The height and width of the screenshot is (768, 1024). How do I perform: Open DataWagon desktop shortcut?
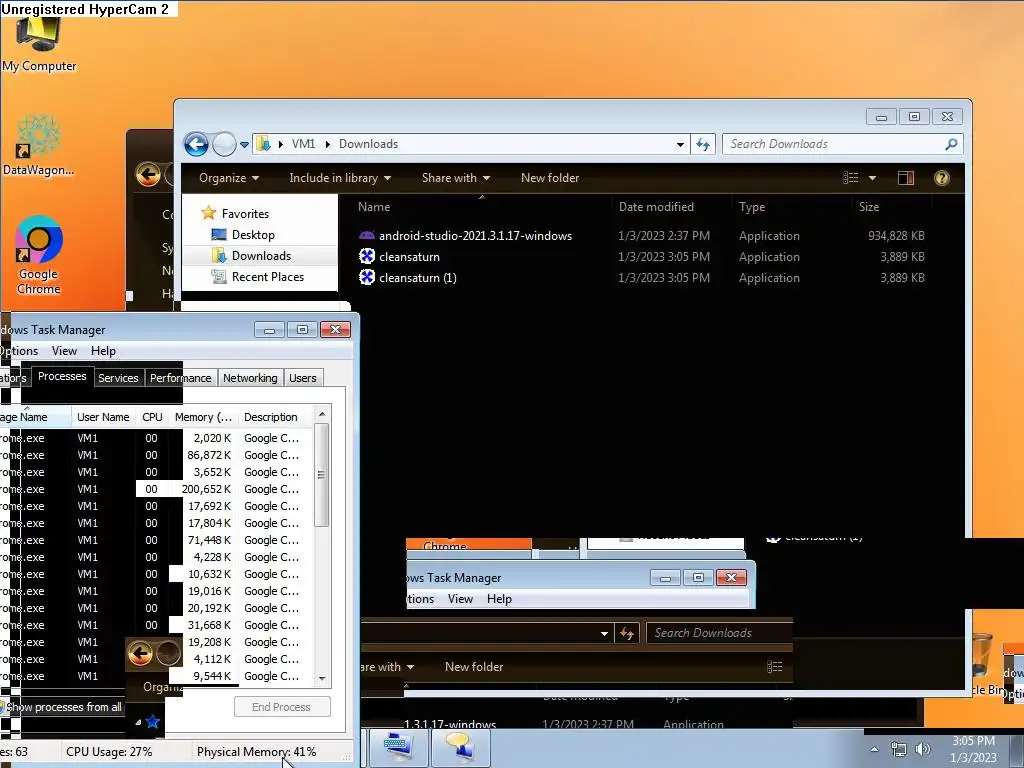38,145
